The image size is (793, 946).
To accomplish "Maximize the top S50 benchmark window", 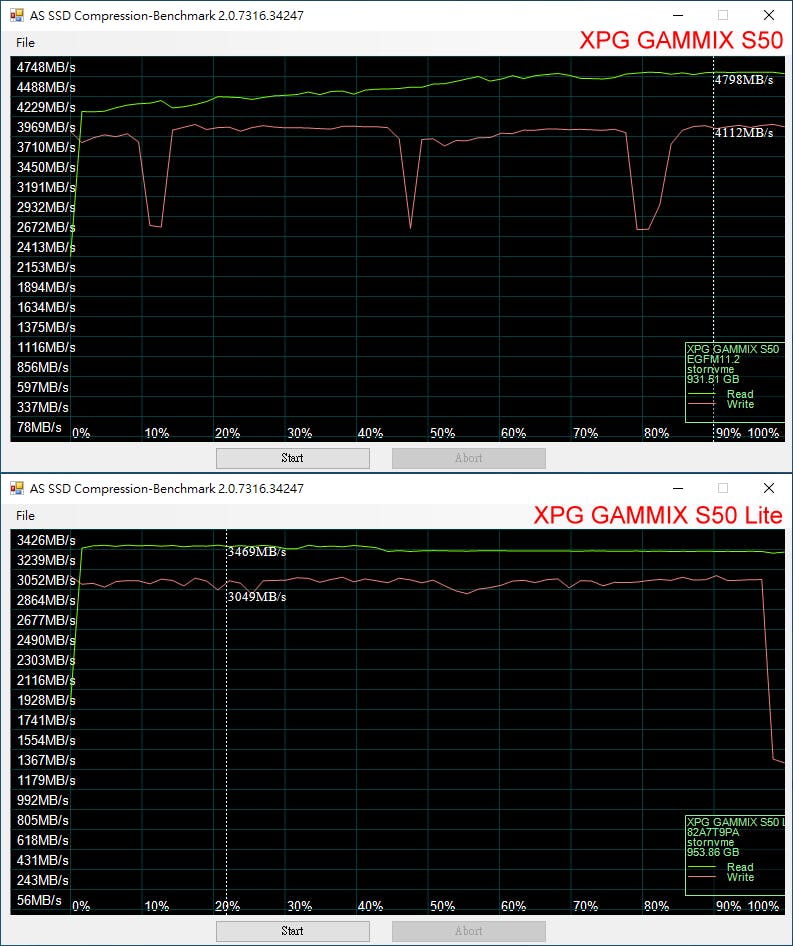I will coord(723,15).
